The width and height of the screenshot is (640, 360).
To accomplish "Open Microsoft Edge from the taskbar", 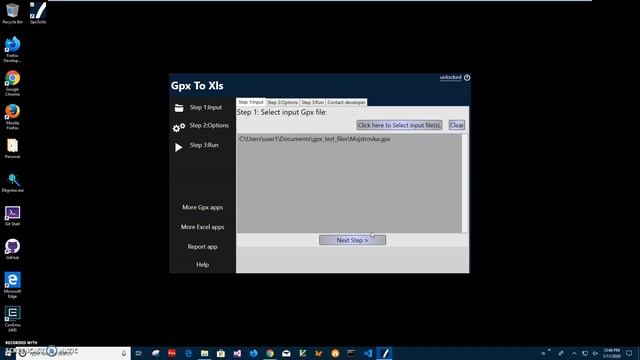I will tap(188, 353).
